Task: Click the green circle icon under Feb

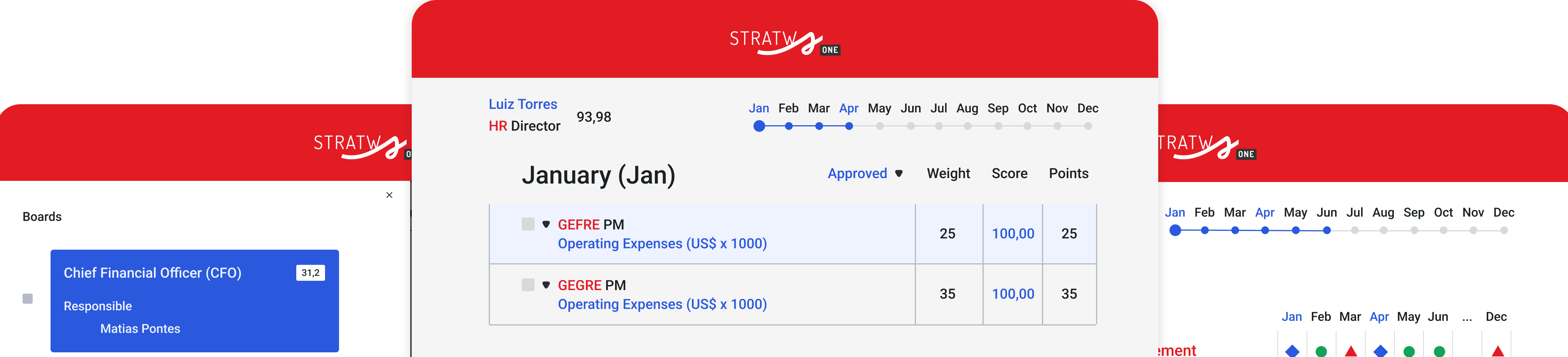Action: click(1321, 351)
